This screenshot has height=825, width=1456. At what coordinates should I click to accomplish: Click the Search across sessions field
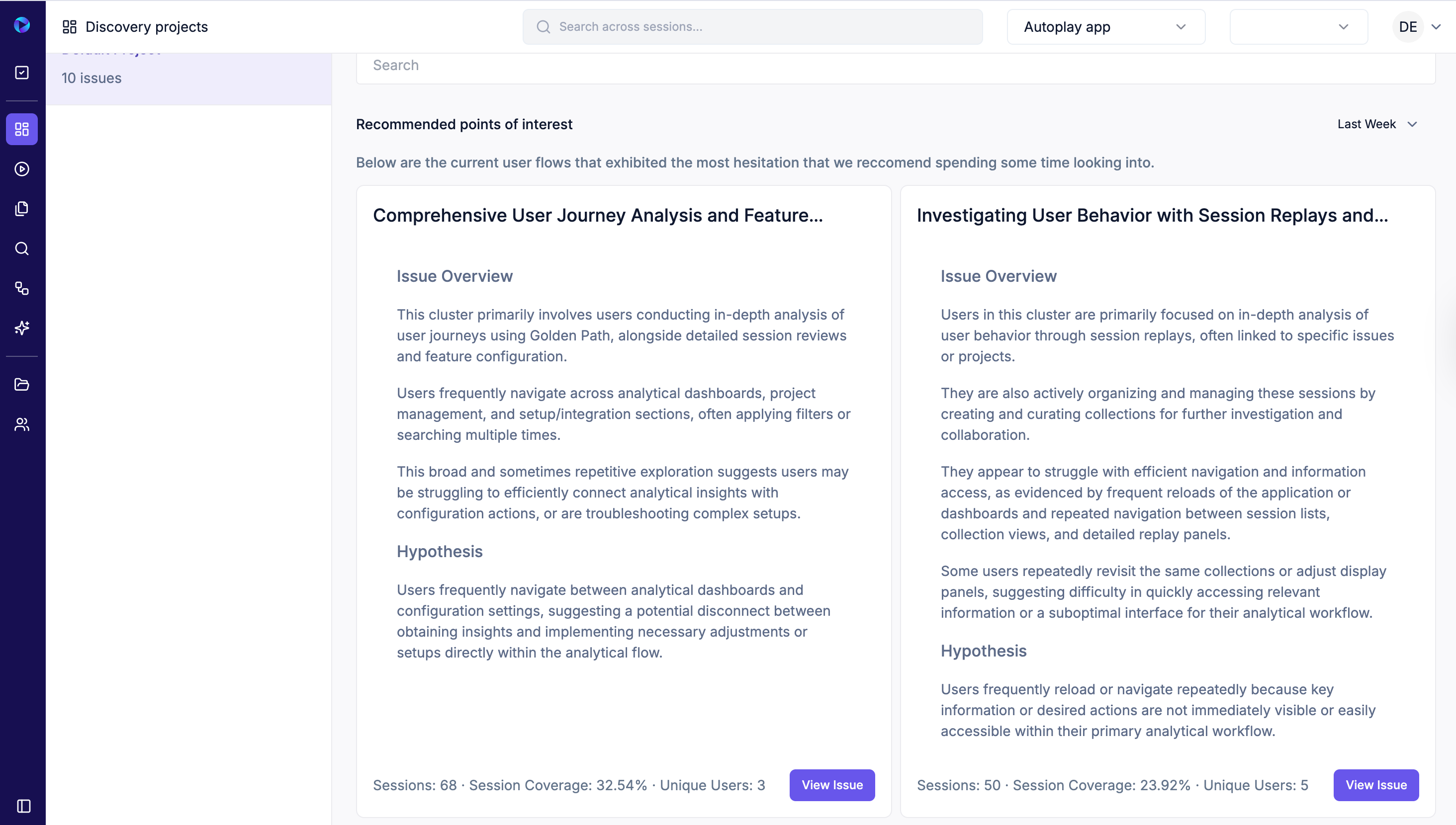[x=752, y=27]
